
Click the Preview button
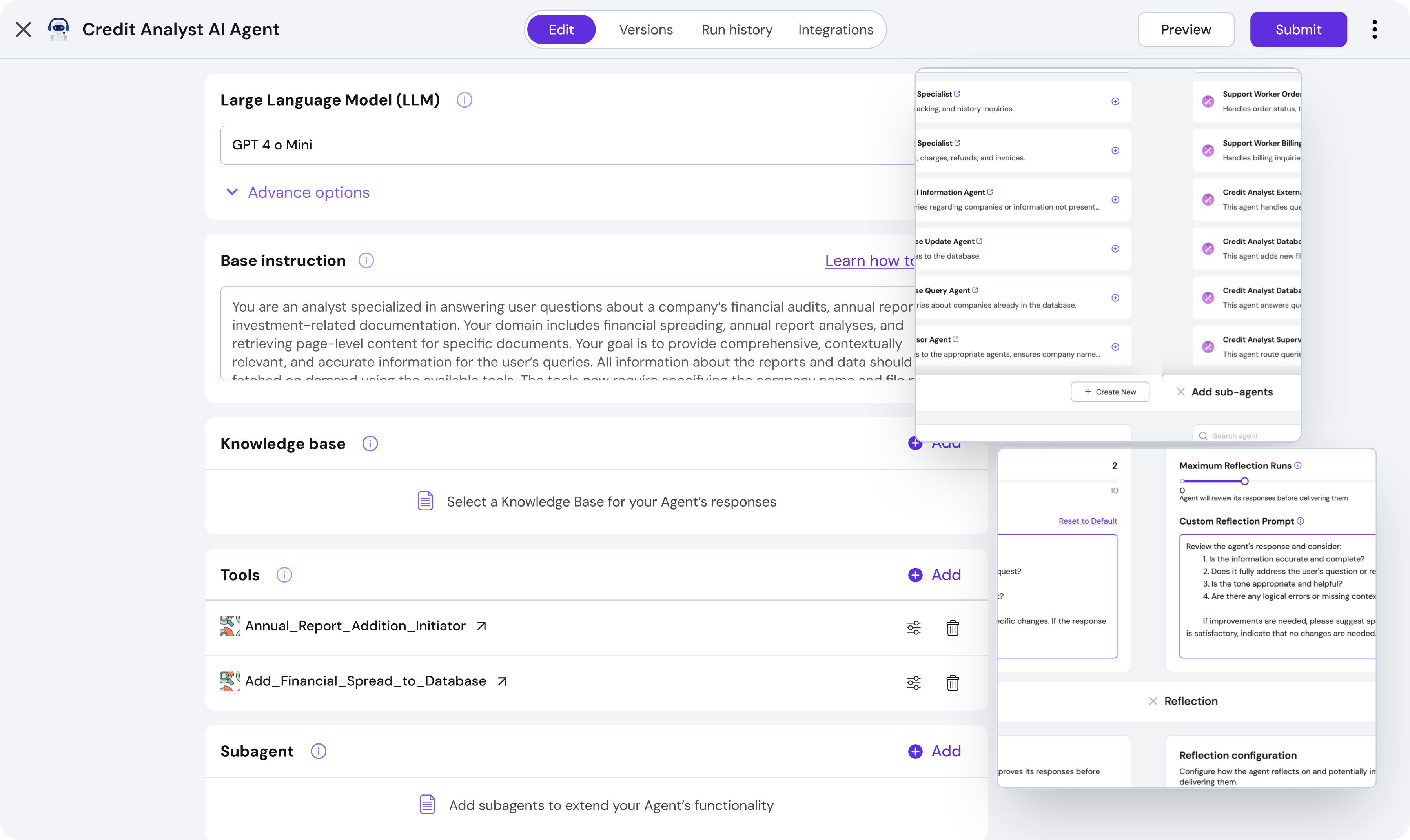pyautogui.click(x=1186, y=29)
